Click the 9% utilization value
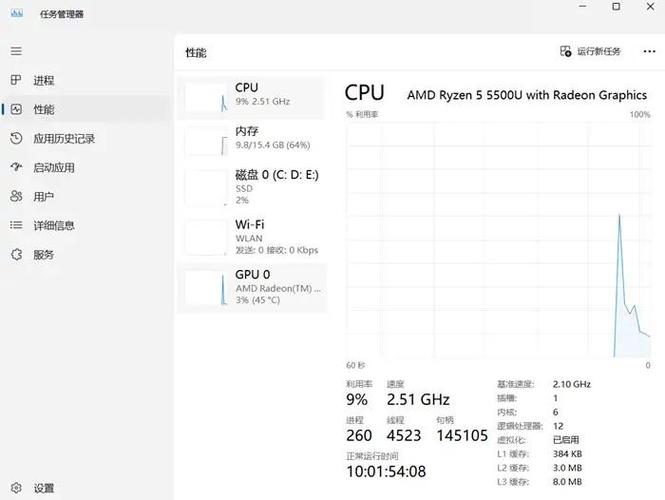Screen dimensions: 665x500 coord(357,399)
